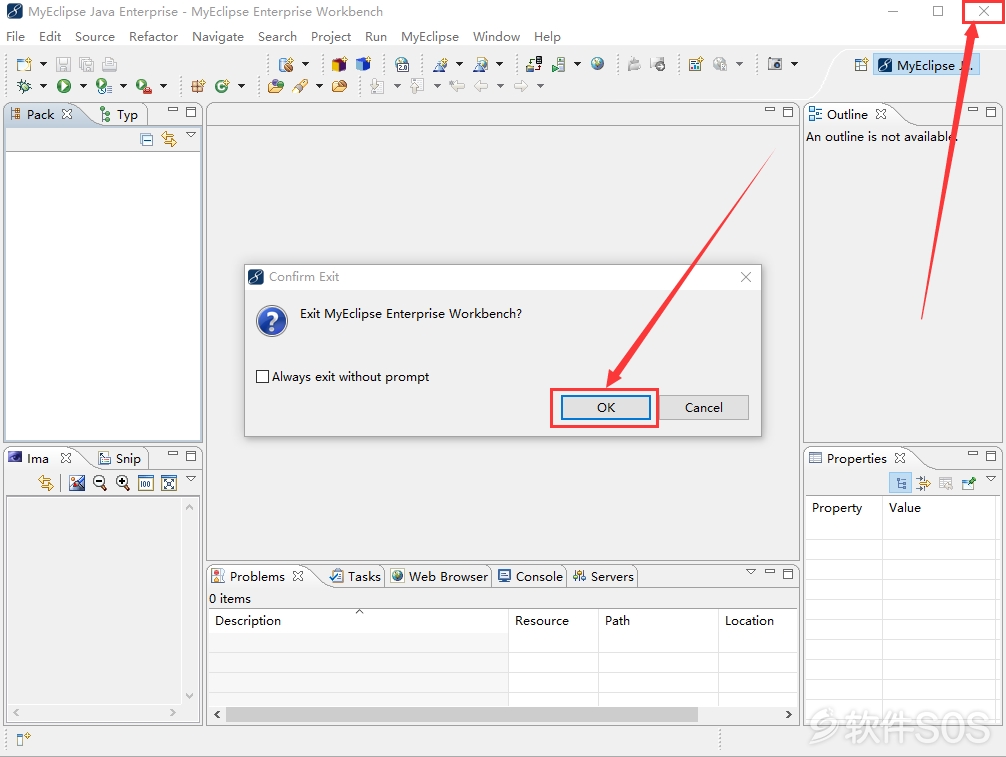Image resolution: width=1006 pixels, height=757 pixels.
Task: Toggle Link with selection in Image panel
Action: click(46, 483)
